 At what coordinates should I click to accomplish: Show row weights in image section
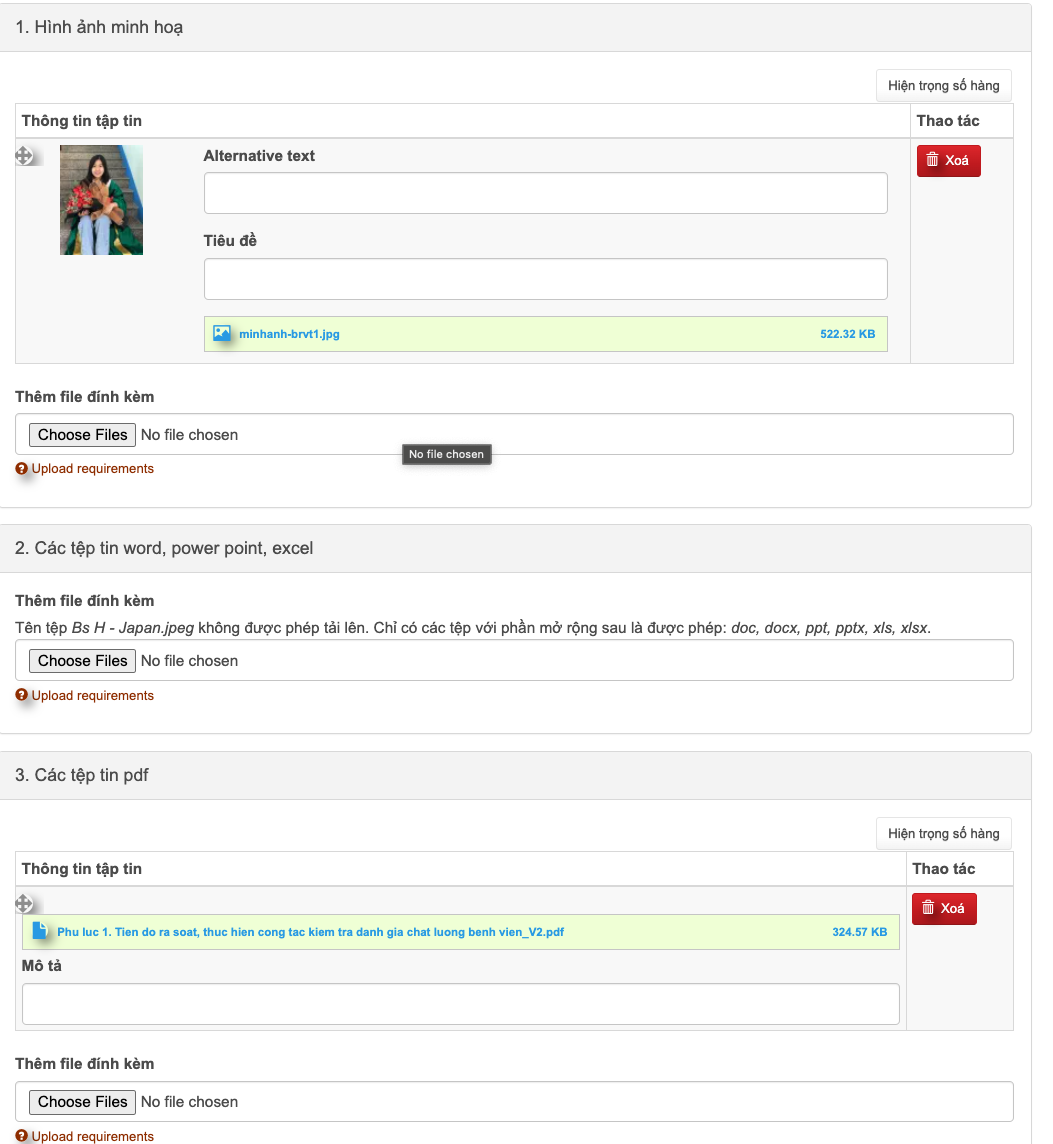[943, 86]
